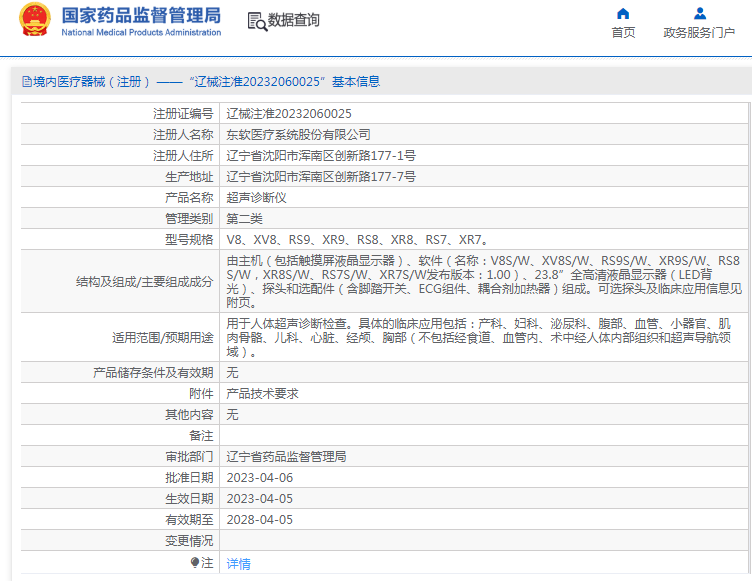
Task: Click the 备注 label
Action: [x=201, y=436]
